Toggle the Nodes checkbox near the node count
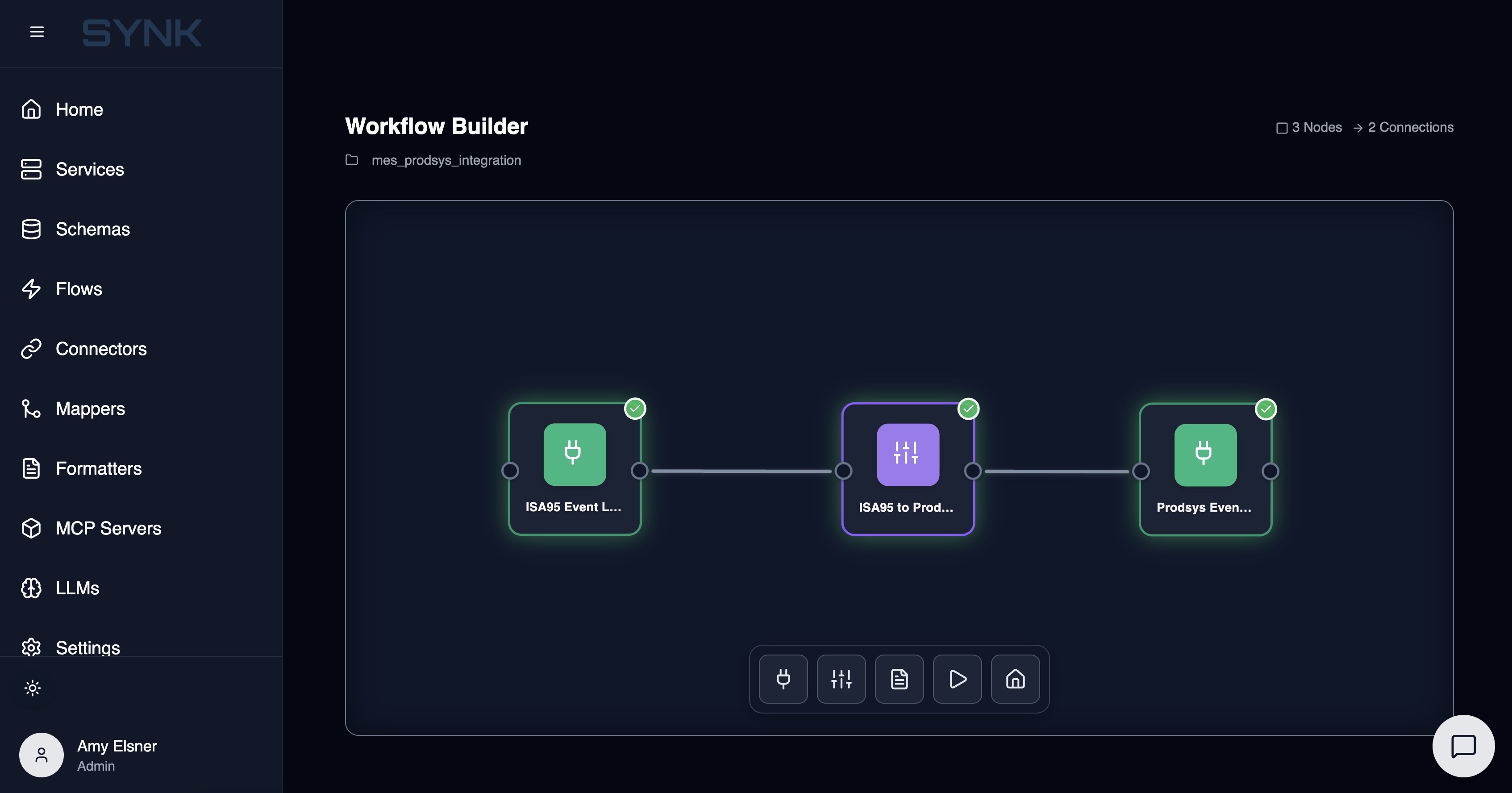The width and height of the screenshot is (1512, 793). 1282,127
